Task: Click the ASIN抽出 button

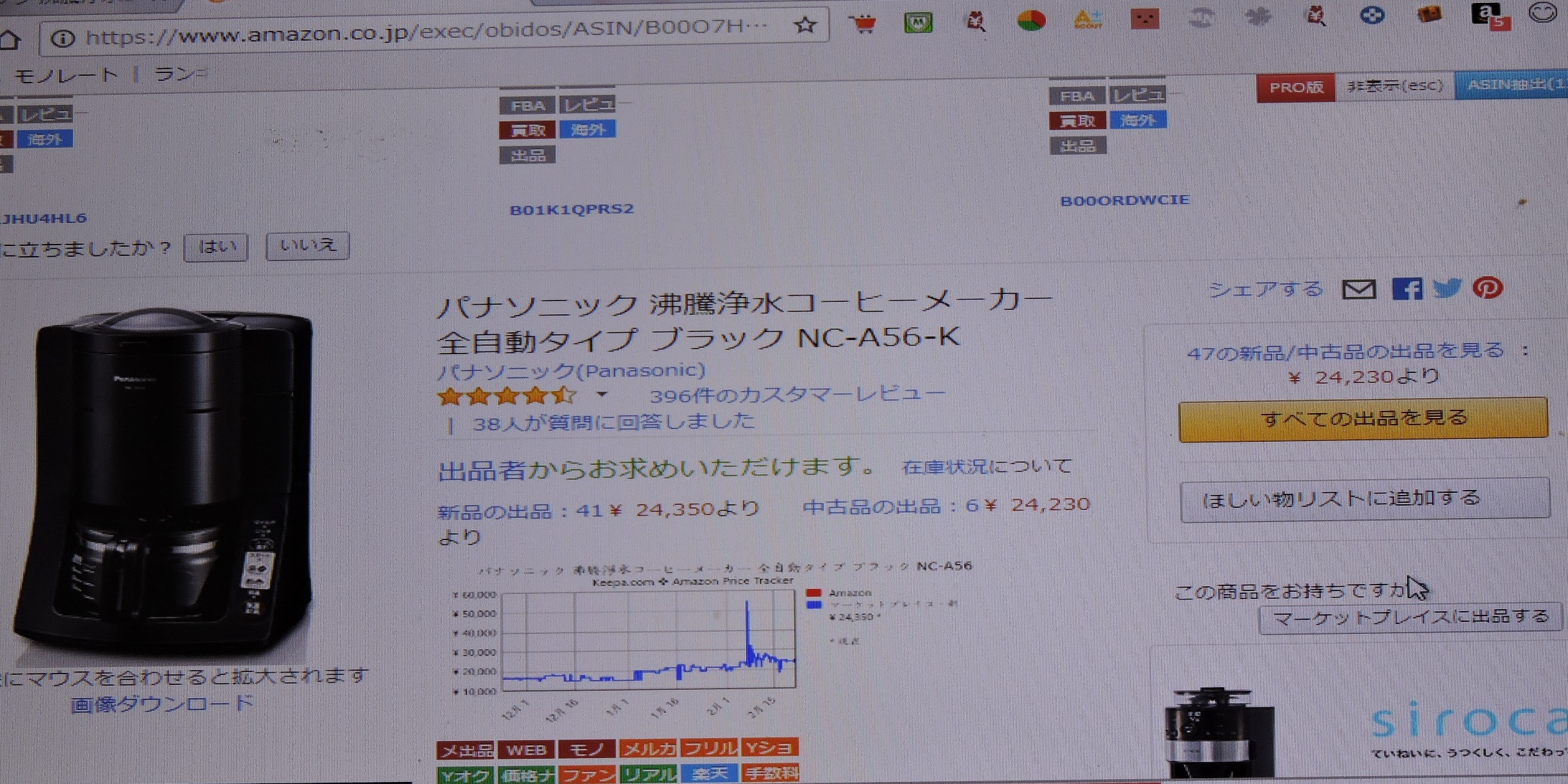Action: click(1511, 85)
